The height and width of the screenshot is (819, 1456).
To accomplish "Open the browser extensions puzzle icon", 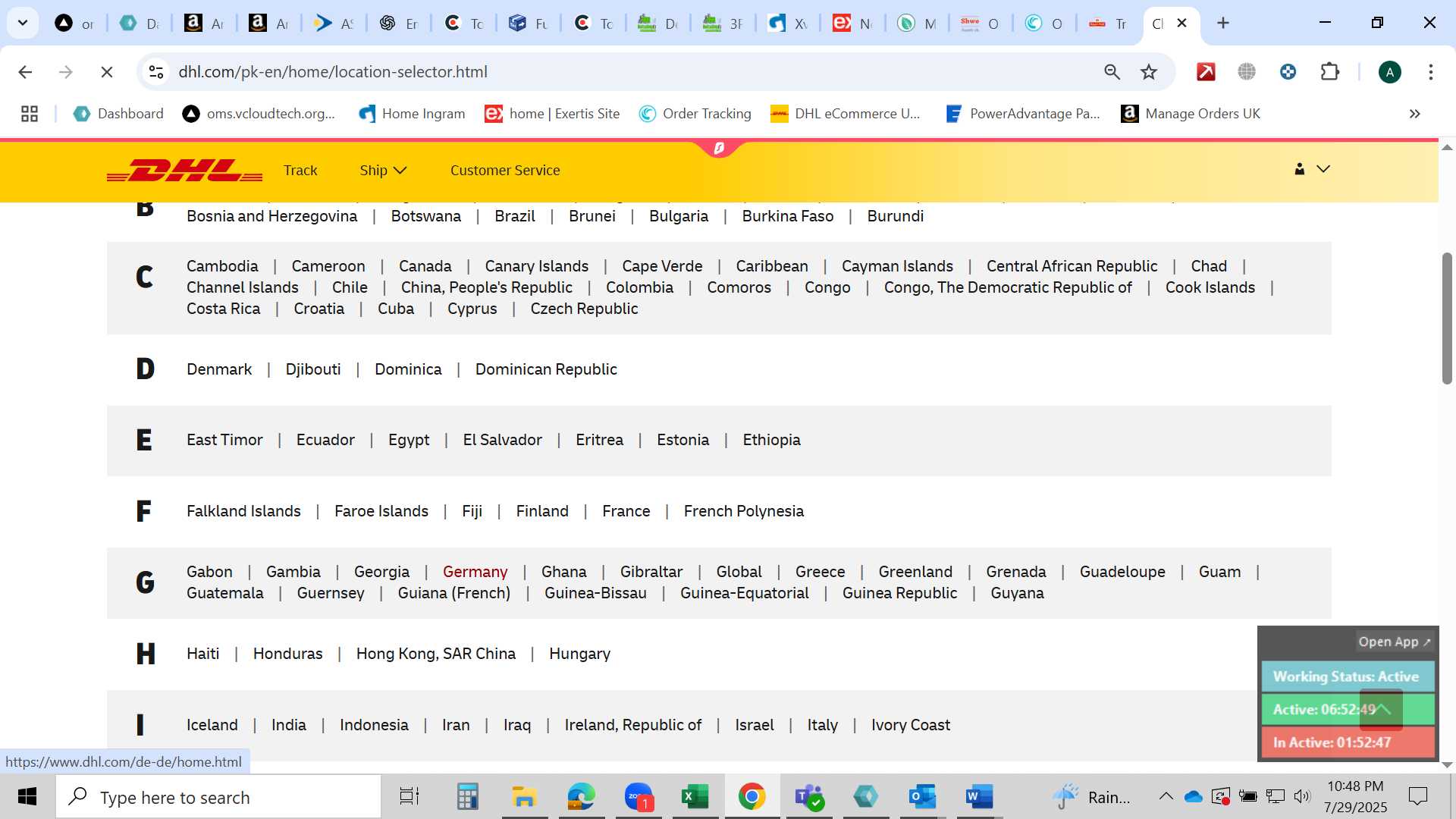I will pyautogui.click(x=1330, y=72).
